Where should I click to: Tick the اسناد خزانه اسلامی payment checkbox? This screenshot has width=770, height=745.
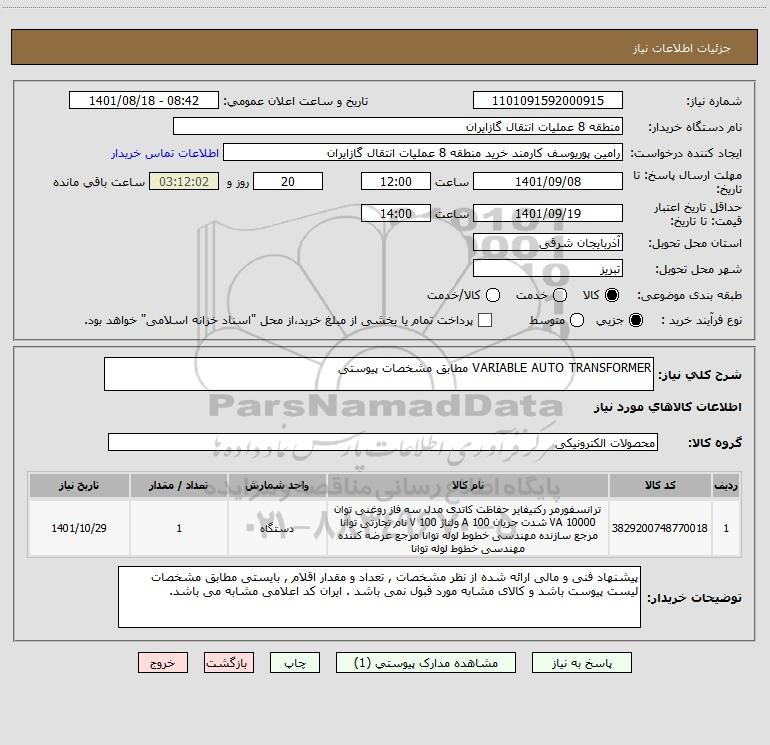485,321
